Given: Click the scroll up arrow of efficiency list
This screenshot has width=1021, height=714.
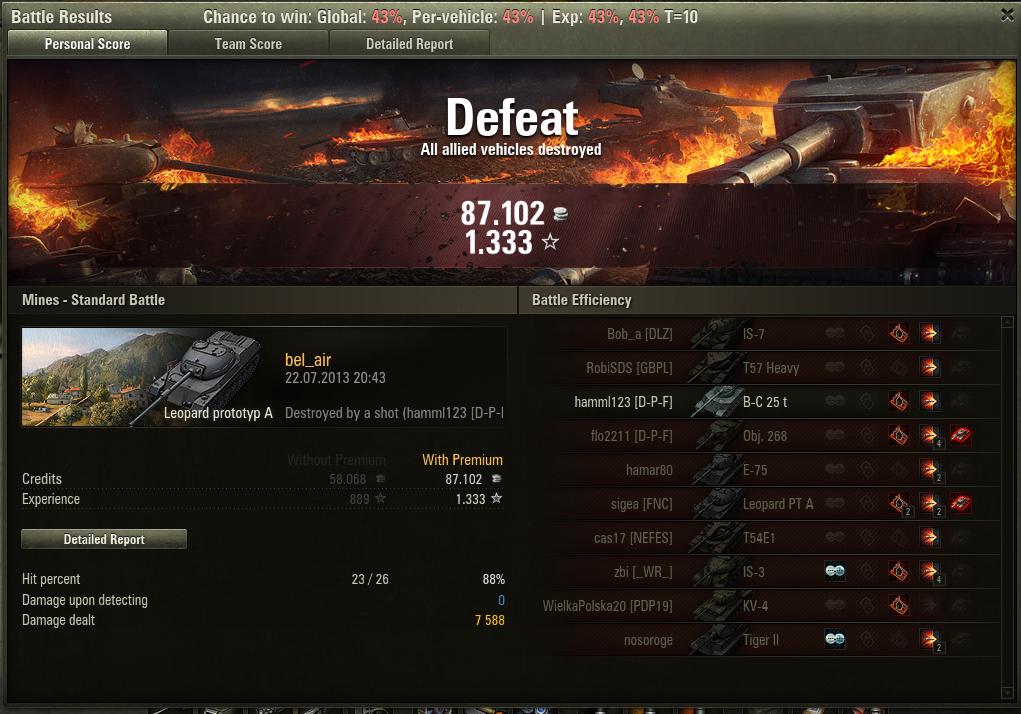Looking at the screenshot, I should pos(1007,322).
